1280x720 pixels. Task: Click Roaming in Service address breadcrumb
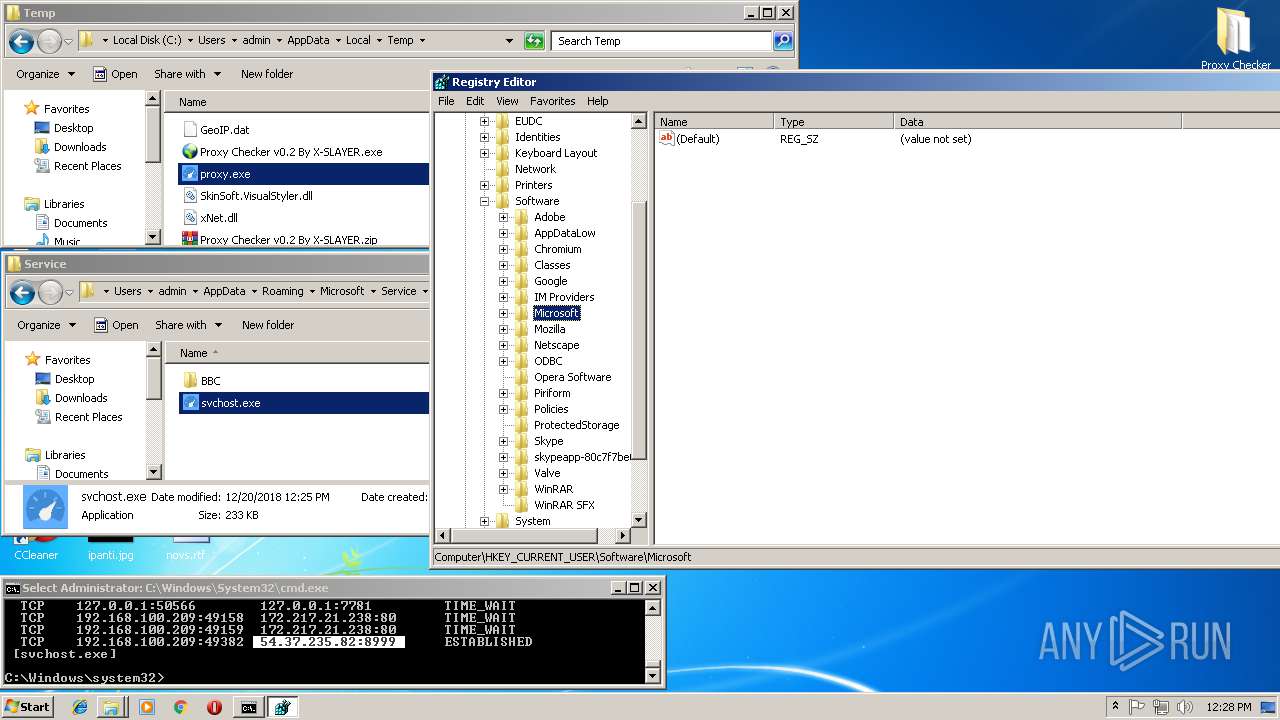pos(282,291)
